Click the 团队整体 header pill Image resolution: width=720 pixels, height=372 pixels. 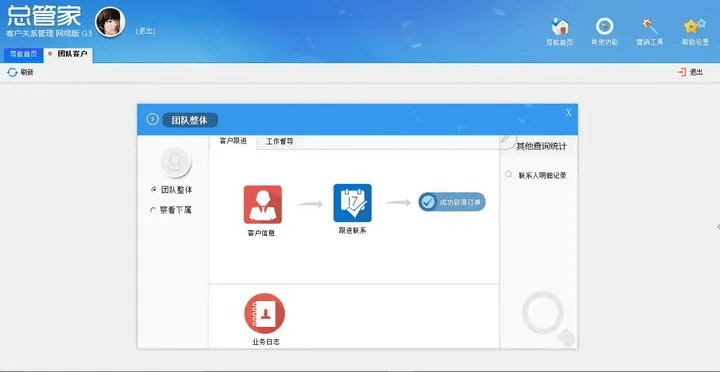coord(190,120)
